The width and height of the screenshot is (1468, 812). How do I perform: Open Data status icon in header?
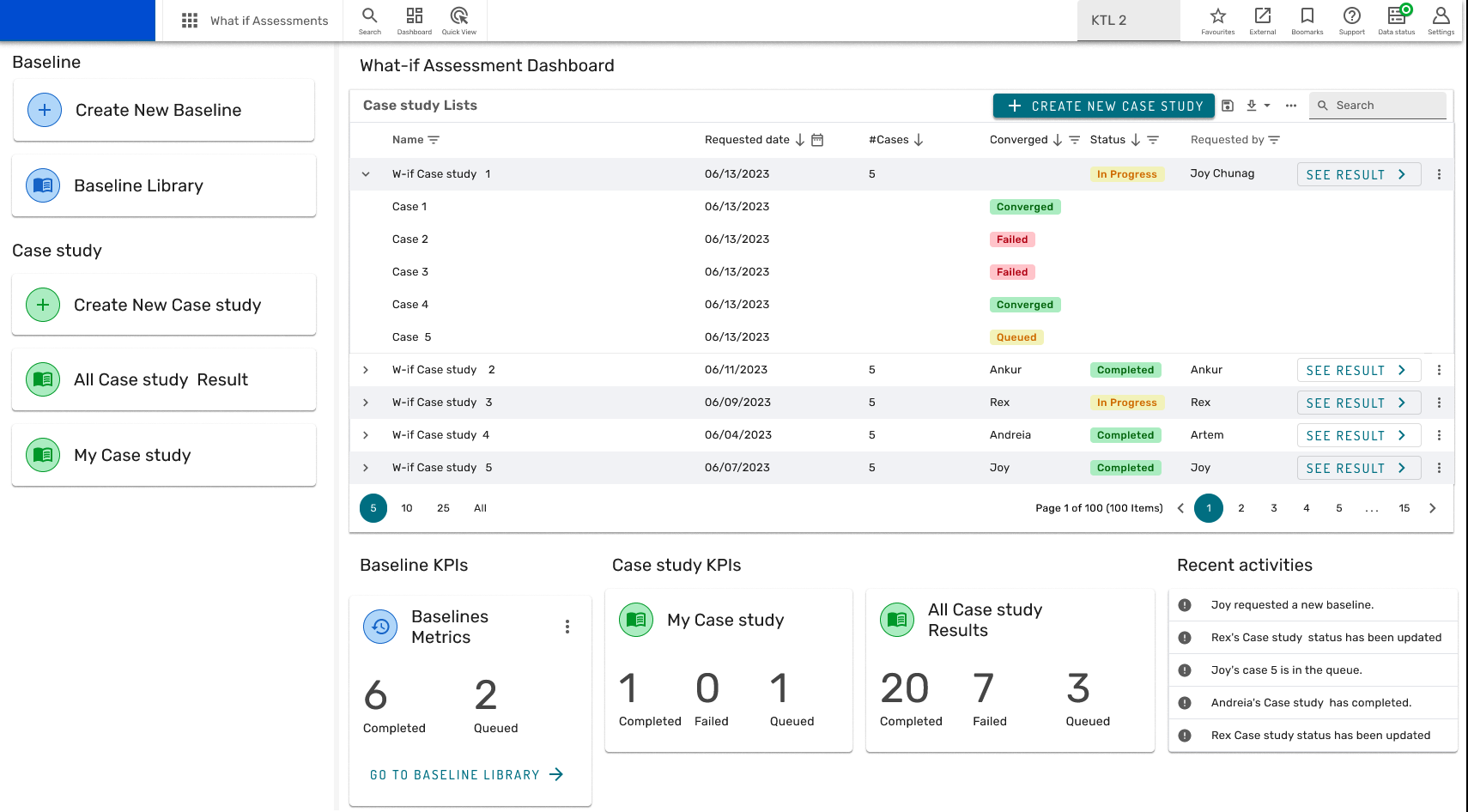pos(1396,16)
